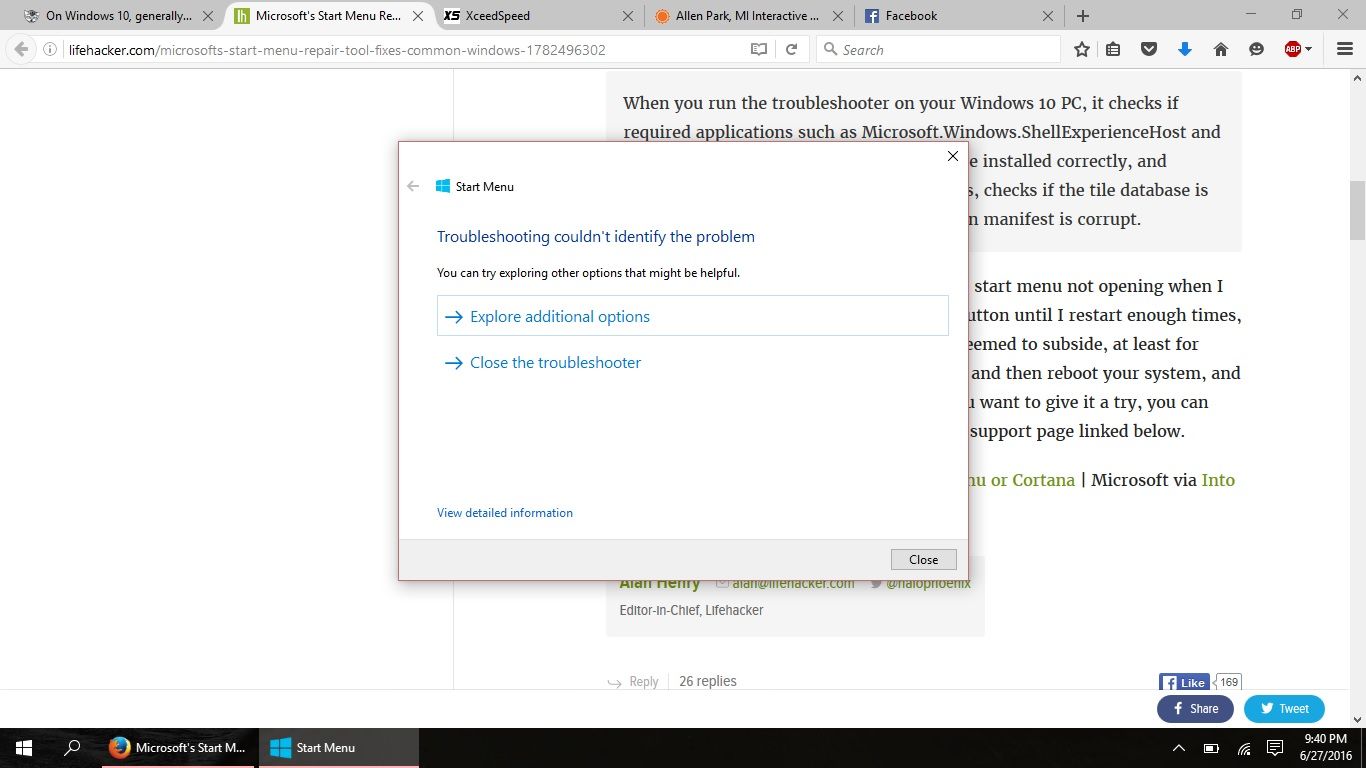1366x768 pixels.
Task: Click the 'Editor-in-Chief, Lifehacker' text
Action: (x=691, y=610)
